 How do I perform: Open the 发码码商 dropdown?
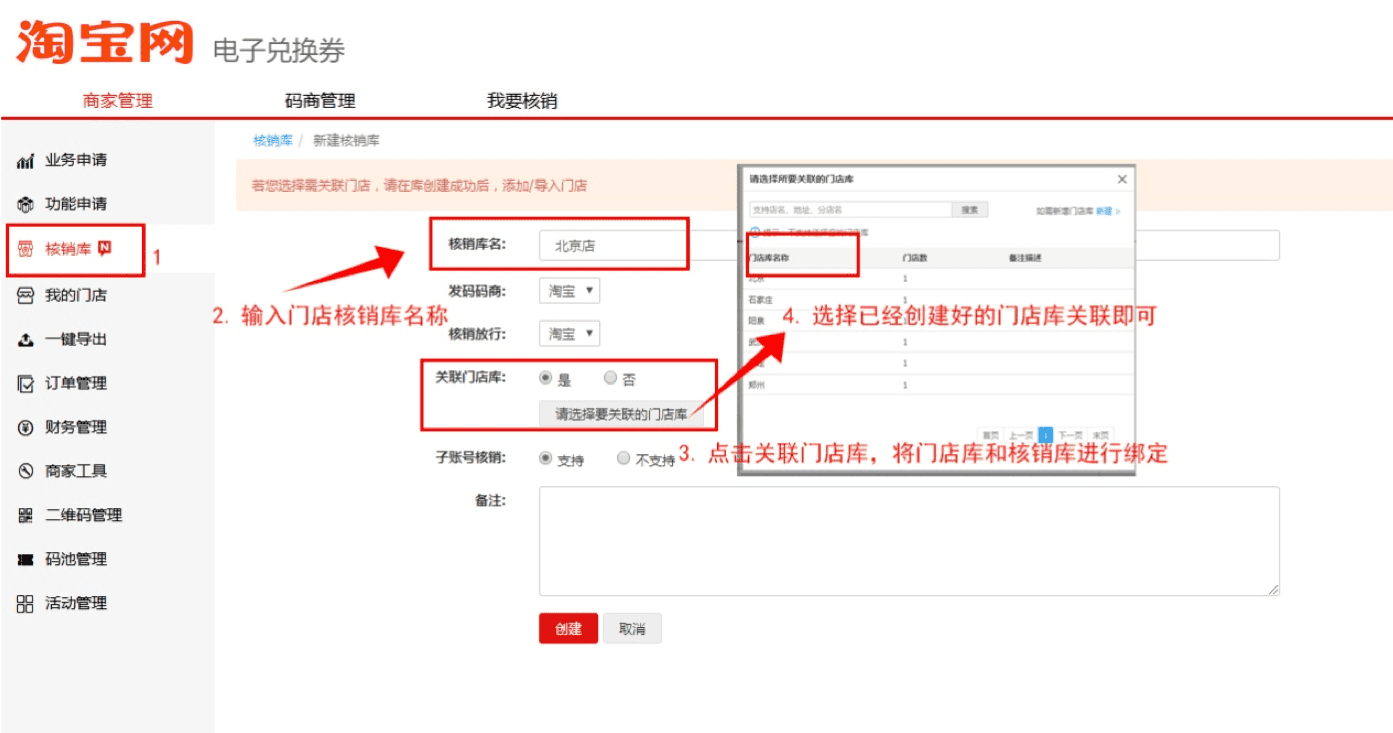[x=569, y=291]
